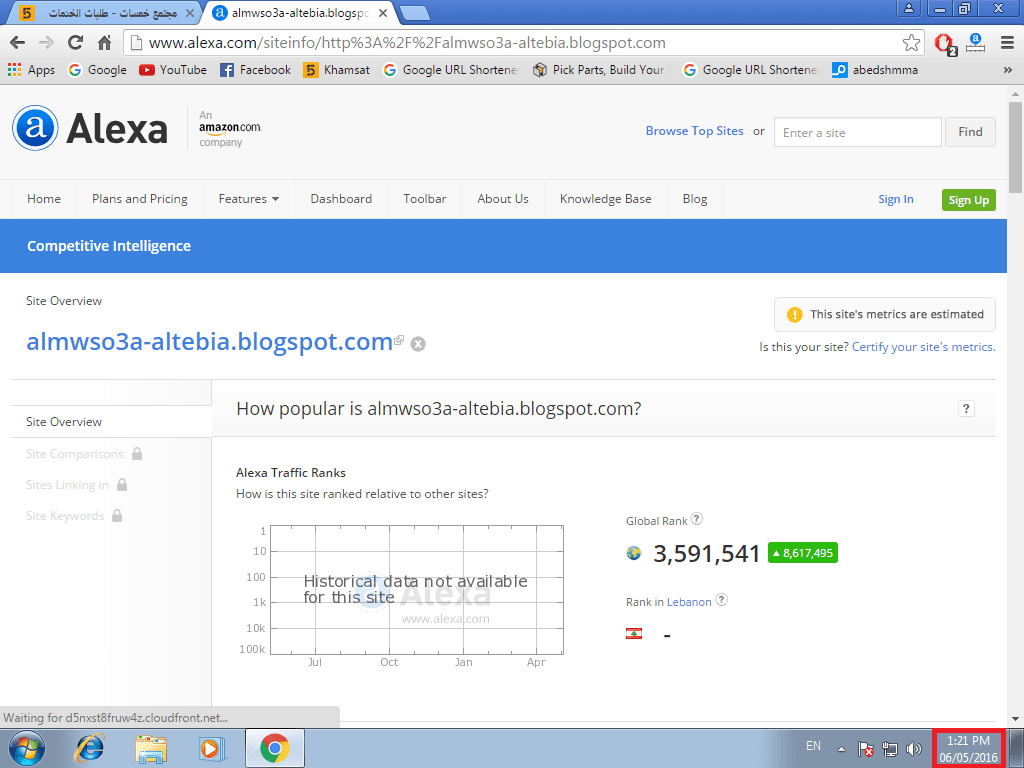Click the address bar URL
The width and height of the screenshot is (1024, 768).
tap(408, 43)
